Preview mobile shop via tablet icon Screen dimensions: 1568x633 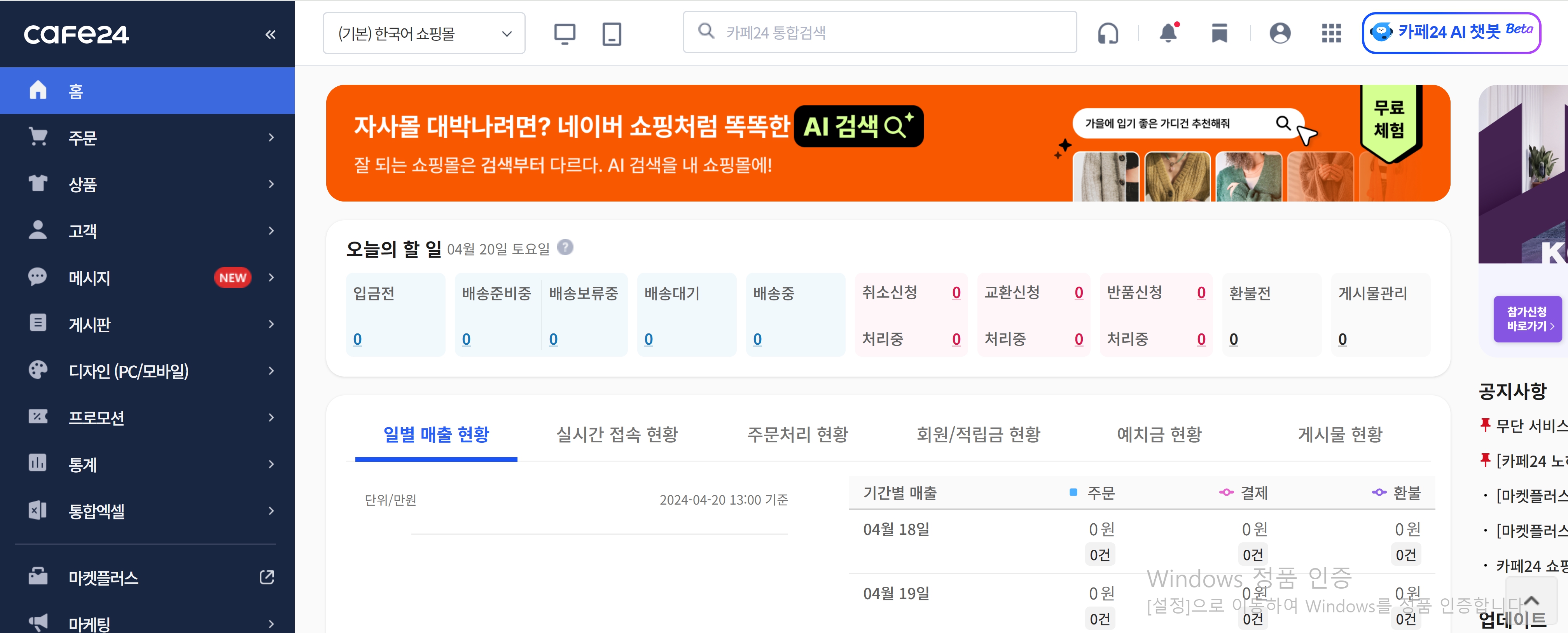tap(611, 33)
